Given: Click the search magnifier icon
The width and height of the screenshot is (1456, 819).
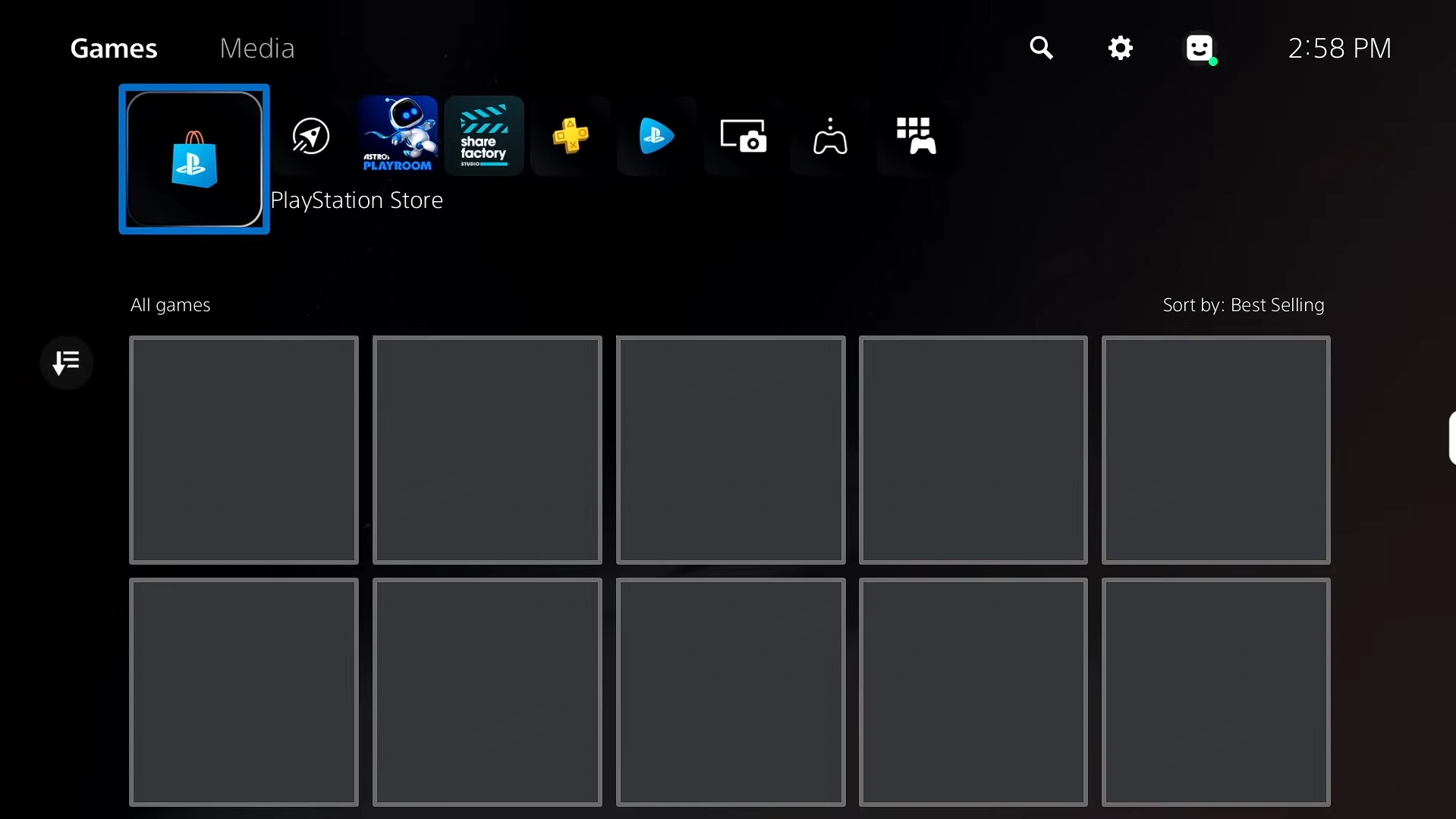Looking at the screenshot, I should coord(1041,49).
